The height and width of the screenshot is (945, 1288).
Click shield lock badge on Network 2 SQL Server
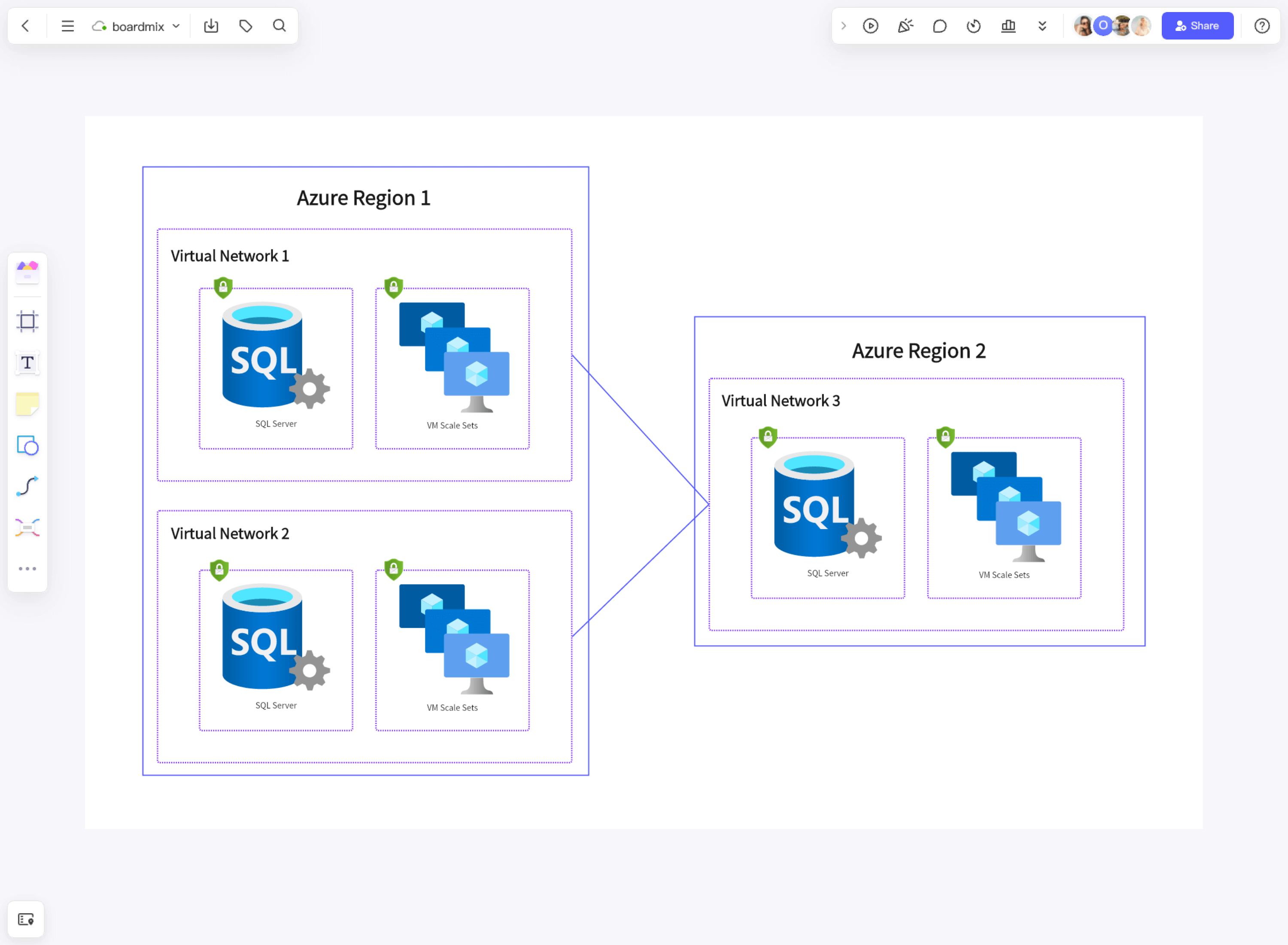219,570
